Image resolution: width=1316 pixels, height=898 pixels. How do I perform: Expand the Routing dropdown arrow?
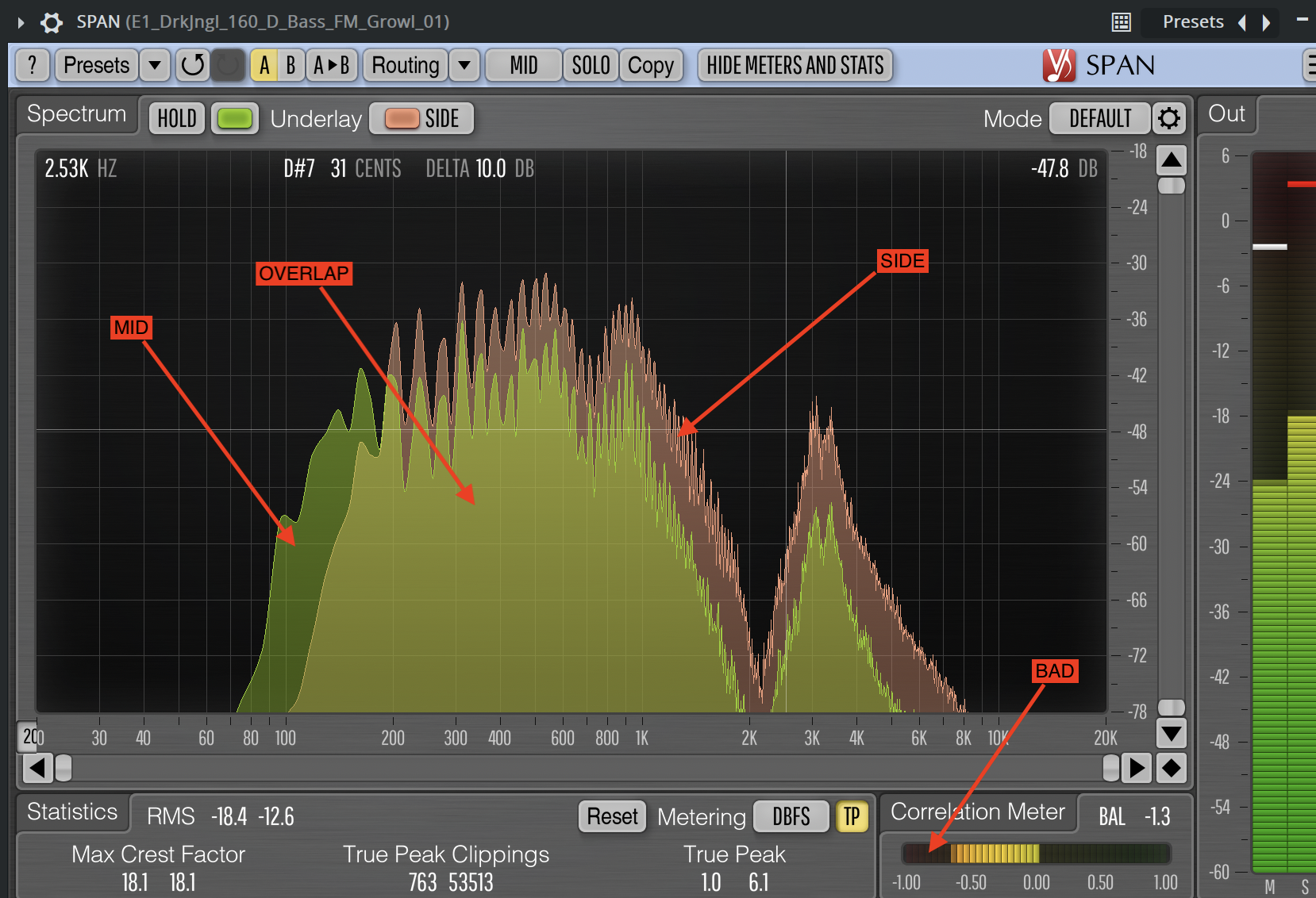pos(465,65)
